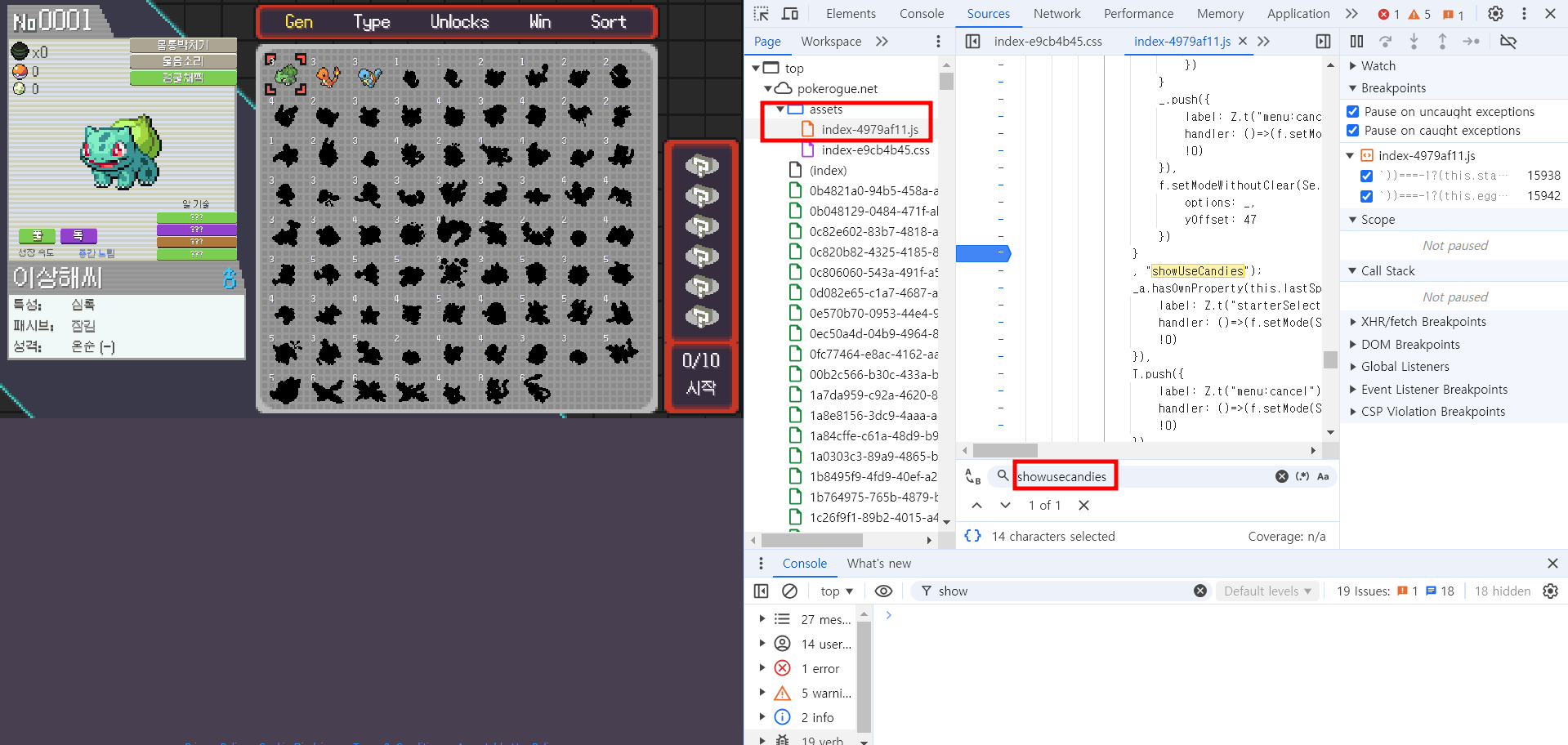1568x745 pixels.
Task: Collapse the assets folder in file tree
Action: click(x=780, y=109)
